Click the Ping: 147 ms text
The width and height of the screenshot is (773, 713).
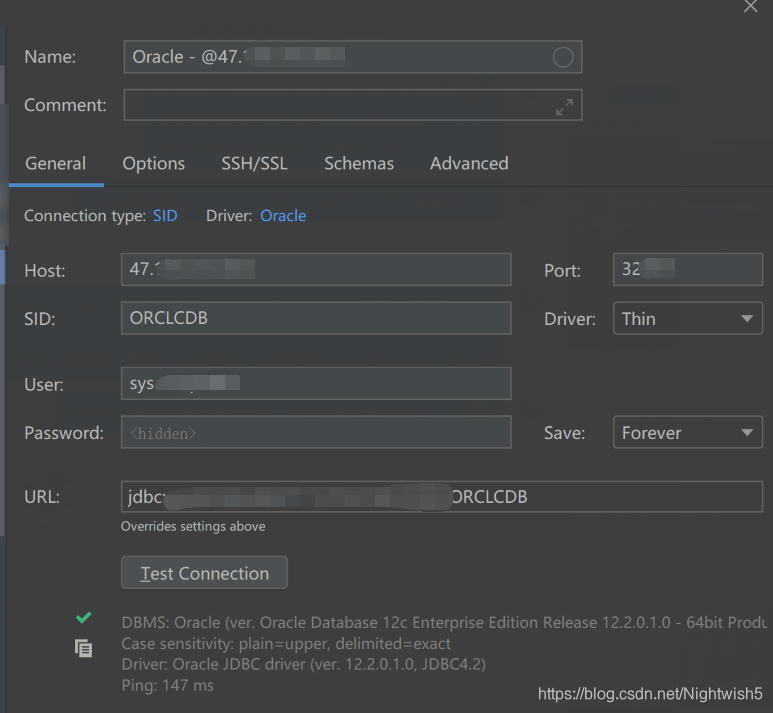pyautogui.click(x=168, y=685)
